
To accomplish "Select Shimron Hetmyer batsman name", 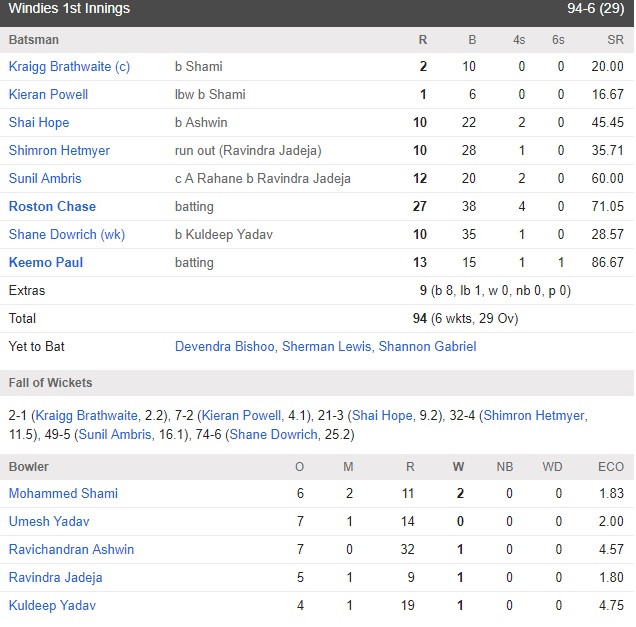I will coord(59,150).
